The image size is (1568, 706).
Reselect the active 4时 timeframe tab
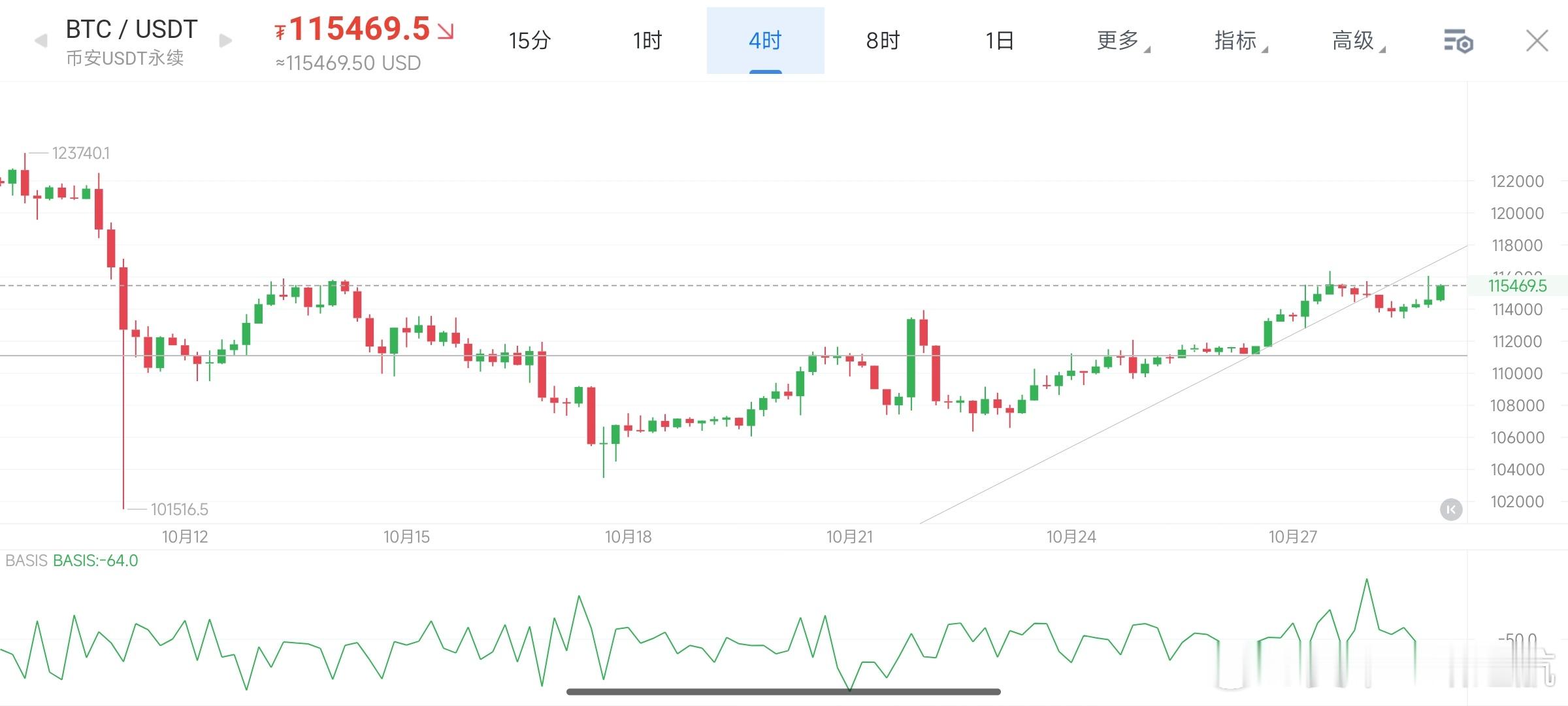764,41
